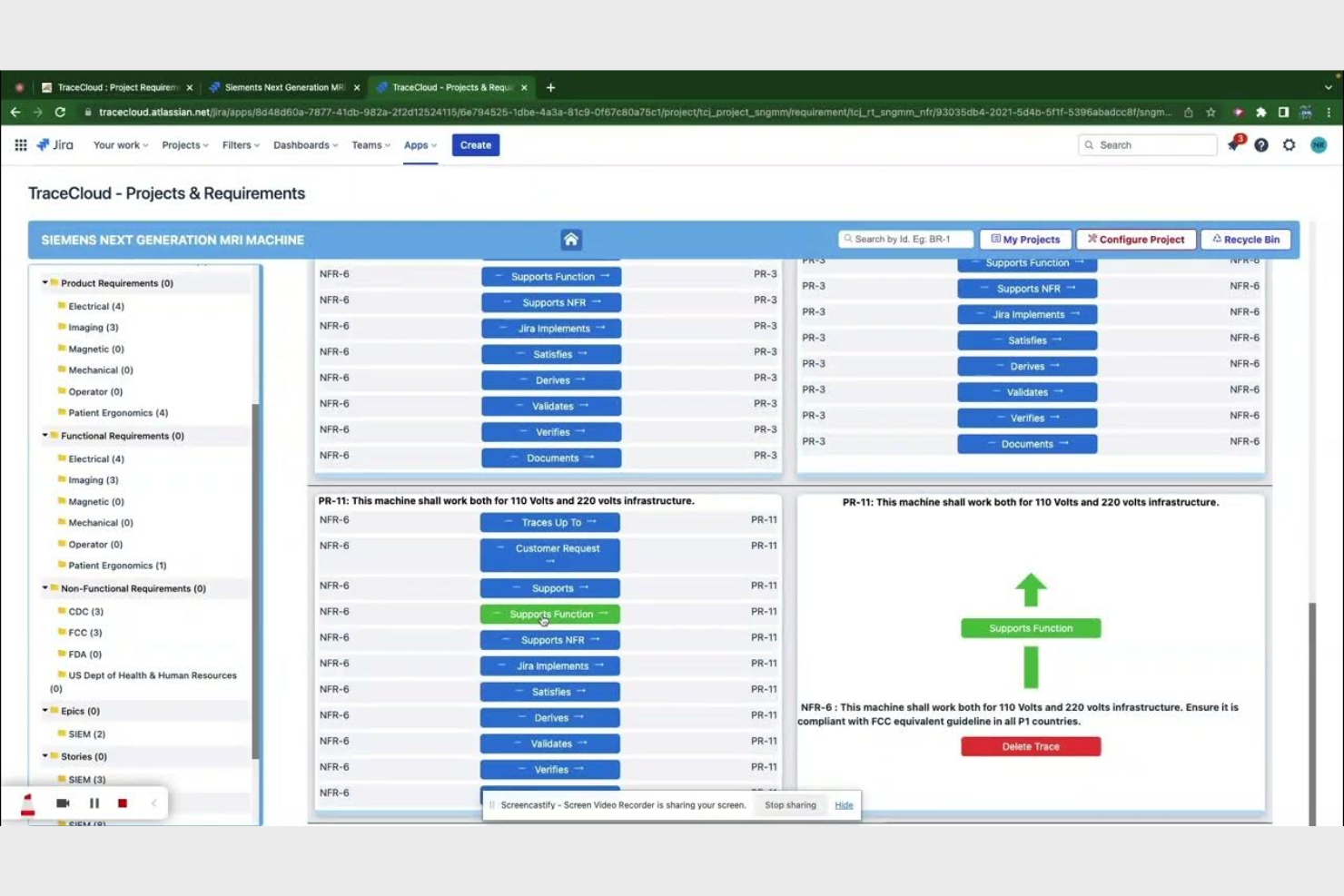Click the Jira Create button
The image size is (1344, 896).
point(476,145)
